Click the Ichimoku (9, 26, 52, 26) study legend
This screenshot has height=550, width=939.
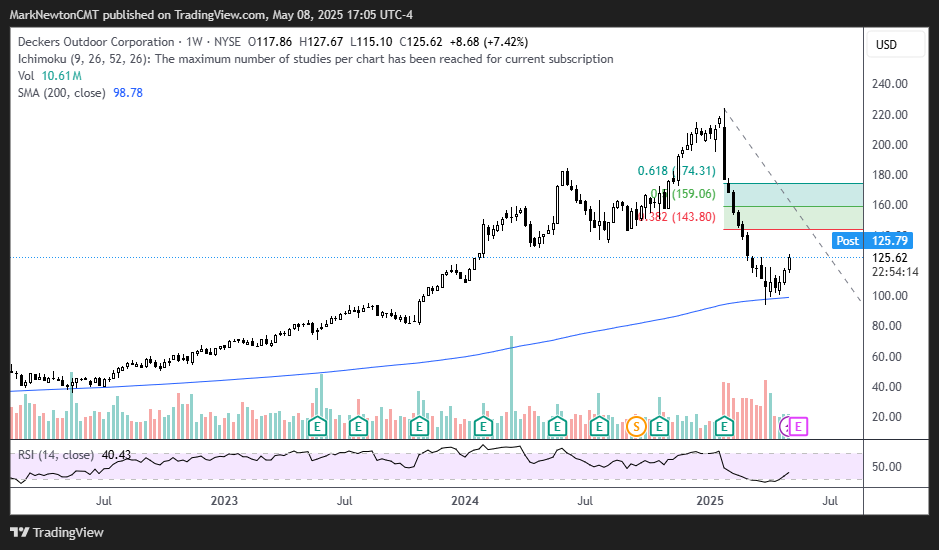pyautogui.click(x=316, y=59)
